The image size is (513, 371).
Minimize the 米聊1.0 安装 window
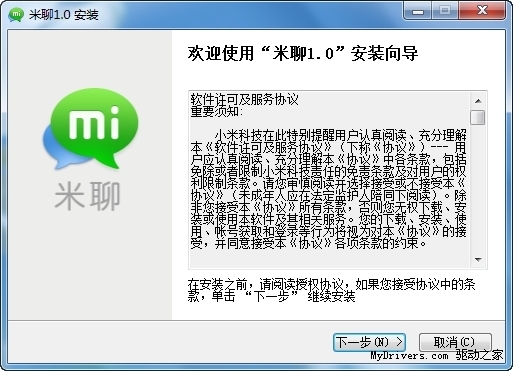(418, 11)
